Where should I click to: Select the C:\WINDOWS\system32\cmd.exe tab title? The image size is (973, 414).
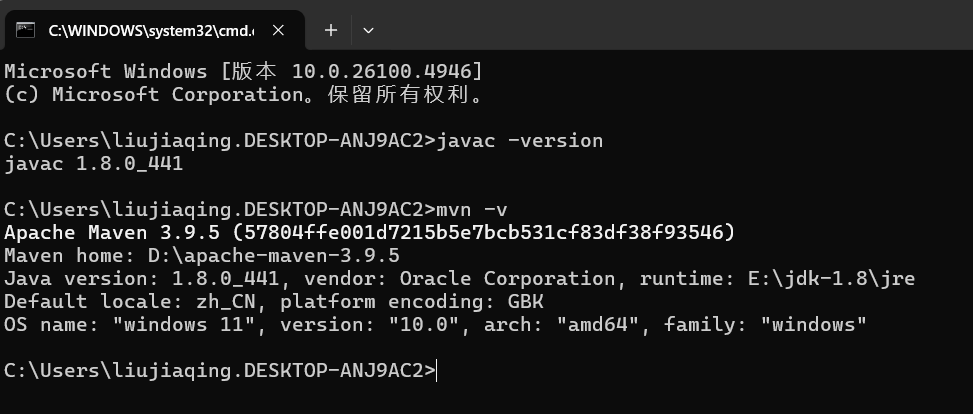click(151, 30)
